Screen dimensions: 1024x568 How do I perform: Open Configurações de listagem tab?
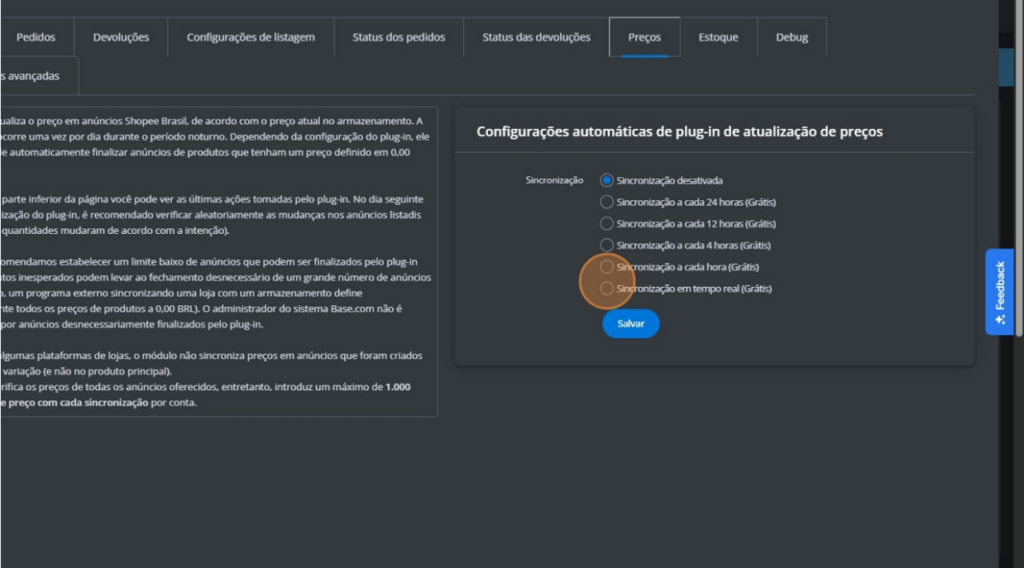pos(250,38)
